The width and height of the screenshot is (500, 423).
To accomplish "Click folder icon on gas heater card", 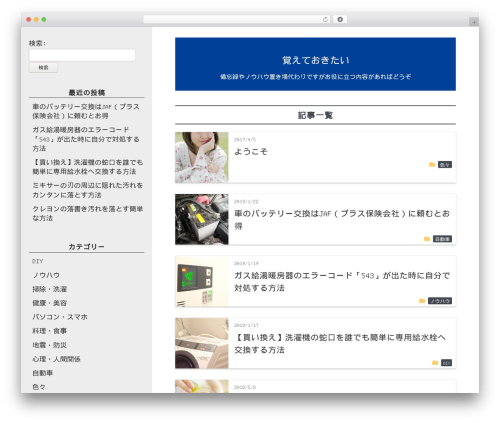I will [422, 301].
